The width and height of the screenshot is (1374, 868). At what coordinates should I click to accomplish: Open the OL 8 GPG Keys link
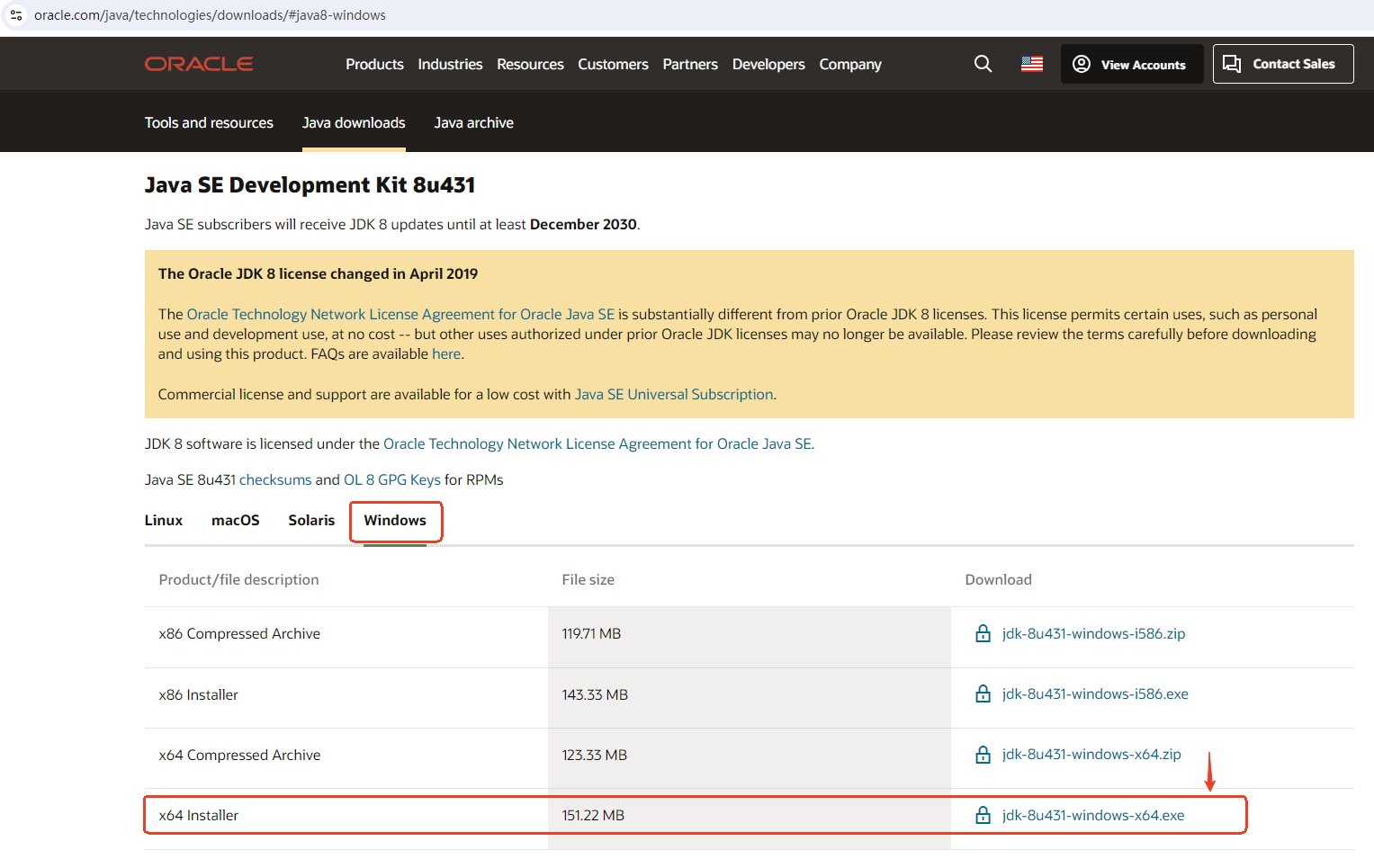pyautogui.click(x=392, y=479)
